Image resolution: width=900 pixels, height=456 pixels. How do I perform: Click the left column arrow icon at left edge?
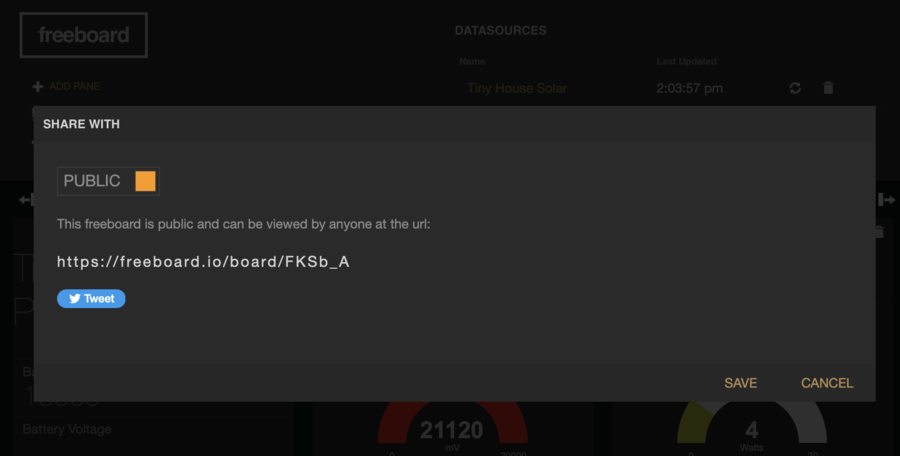(25, 200)
